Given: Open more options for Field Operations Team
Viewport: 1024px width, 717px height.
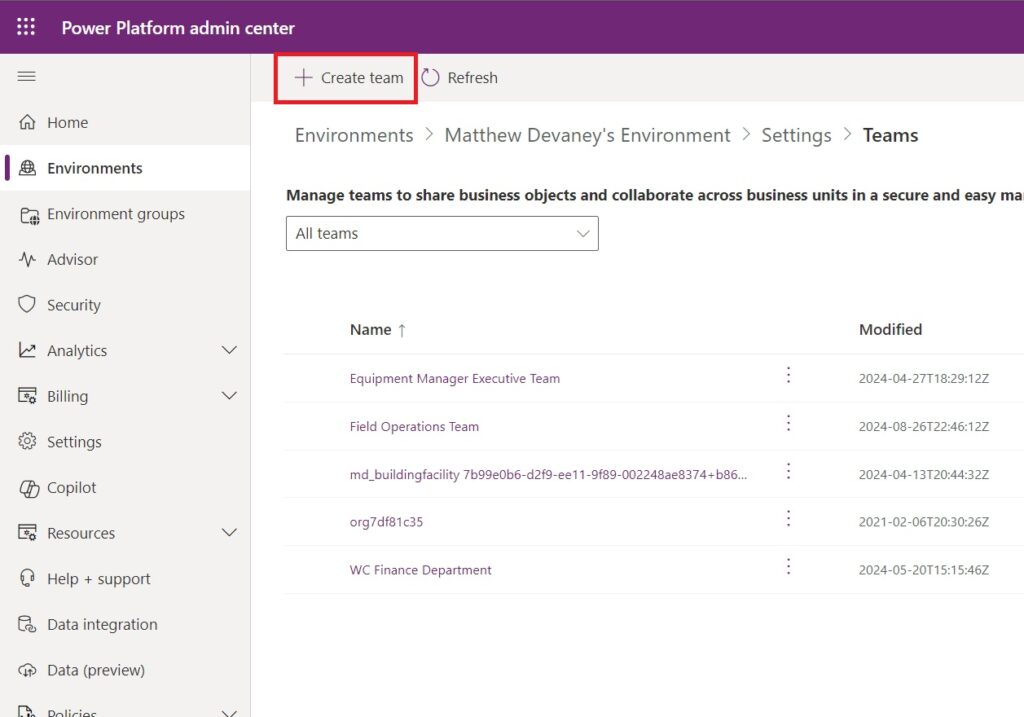Looking at the screenshot, I should tap(788, 424).
